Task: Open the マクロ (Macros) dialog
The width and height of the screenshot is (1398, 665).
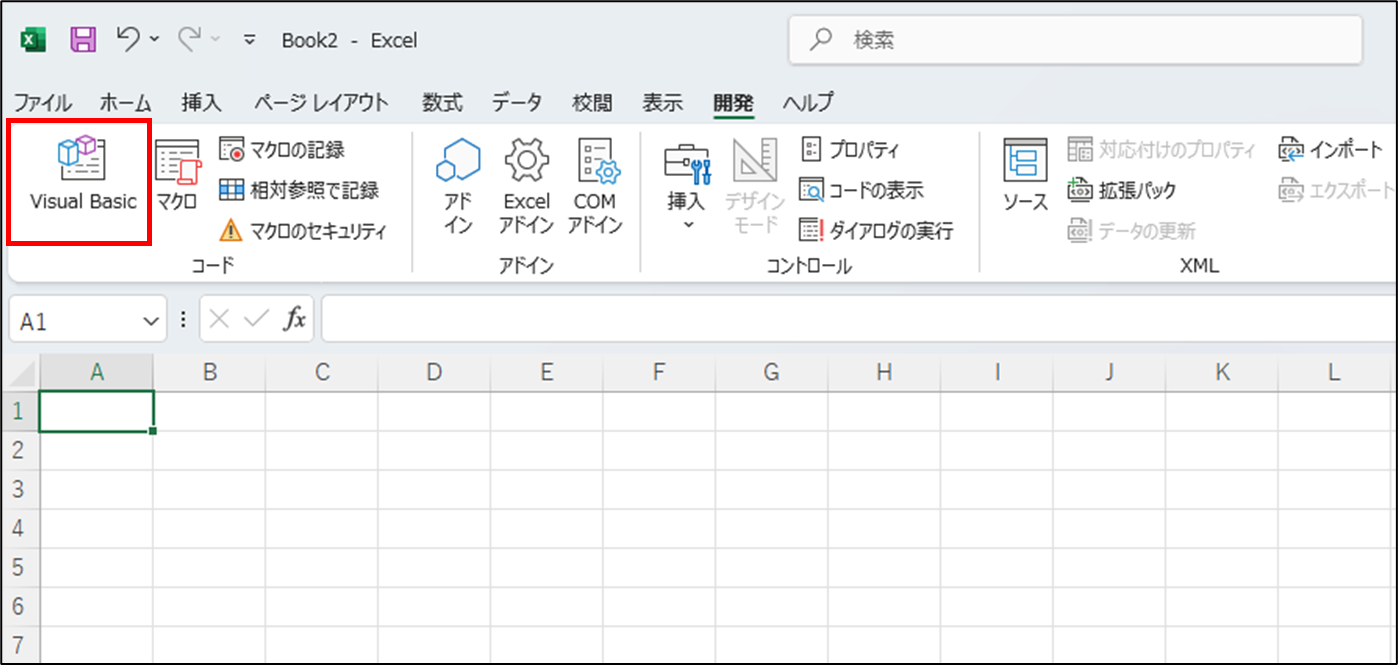Action: [x=178, y=177]
